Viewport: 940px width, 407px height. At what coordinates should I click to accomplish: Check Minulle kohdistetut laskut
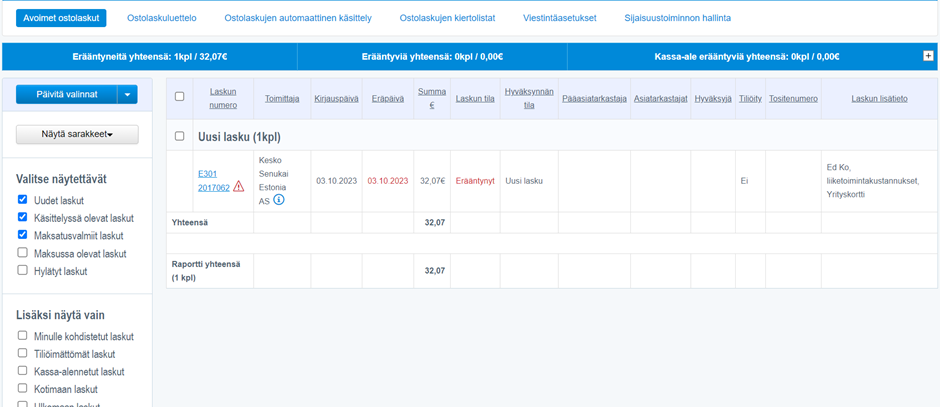click(23, 336)
